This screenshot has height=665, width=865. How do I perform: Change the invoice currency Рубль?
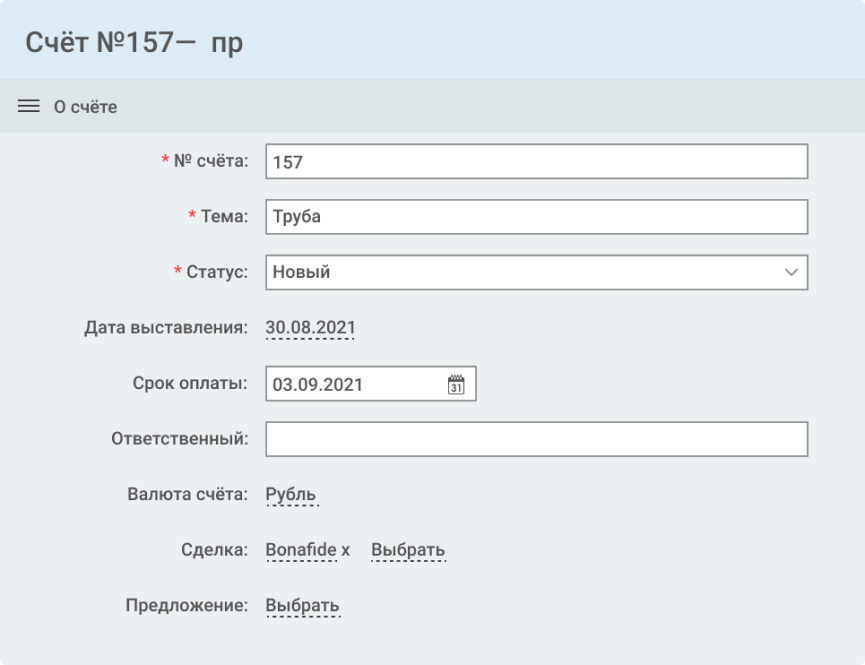(291, 494)
